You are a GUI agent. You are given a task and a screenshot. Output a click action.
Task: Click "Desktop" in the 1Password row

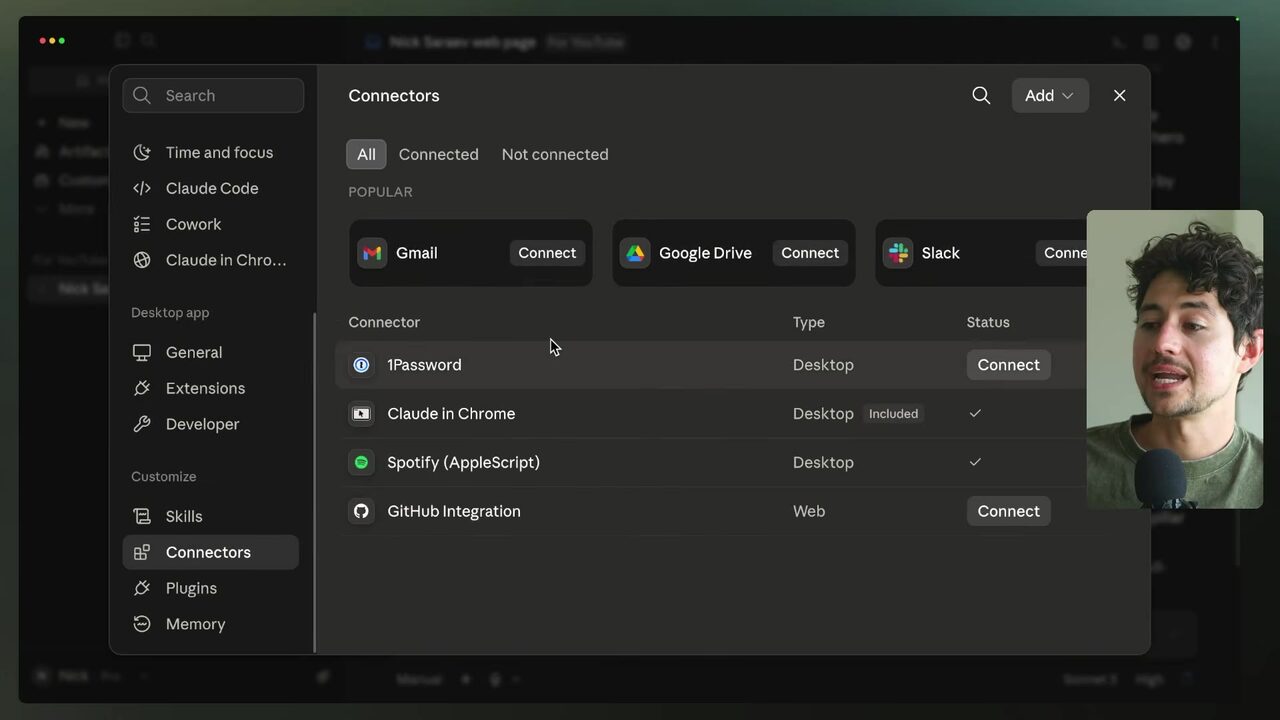(823, 365)
